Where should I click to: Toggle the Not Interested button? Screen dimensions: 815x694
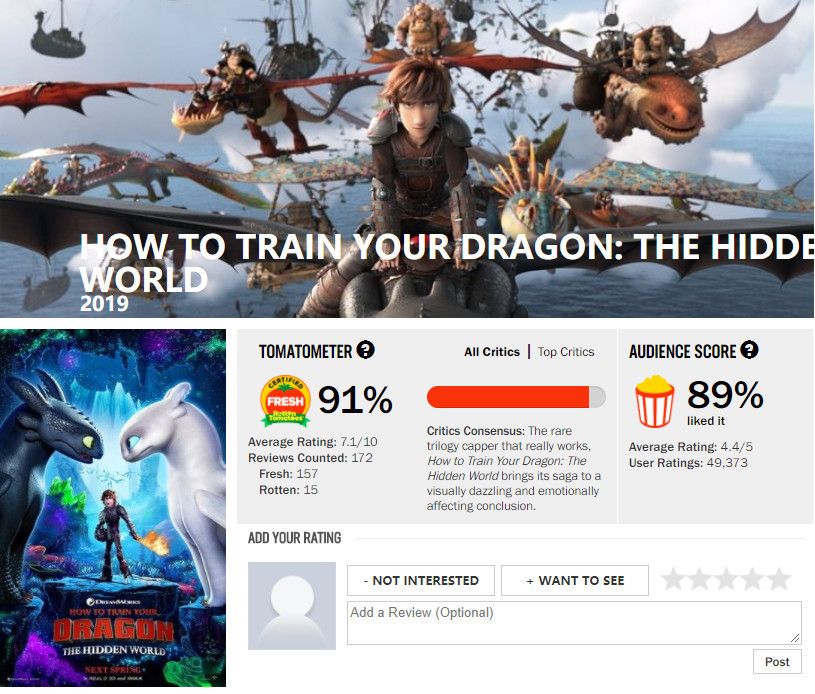[421, 581]
